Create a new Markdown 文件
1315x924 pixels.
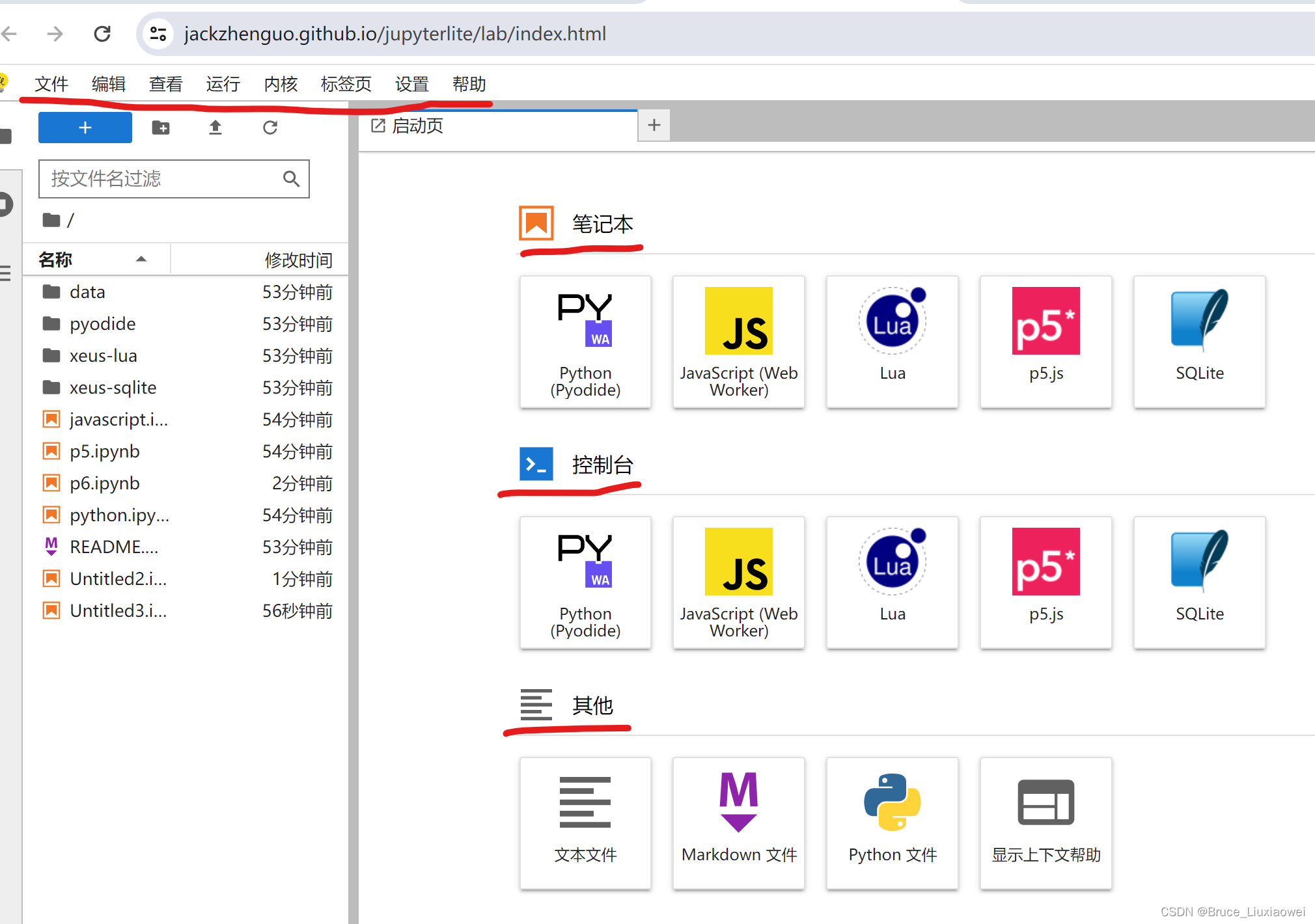tap(739, 824)
